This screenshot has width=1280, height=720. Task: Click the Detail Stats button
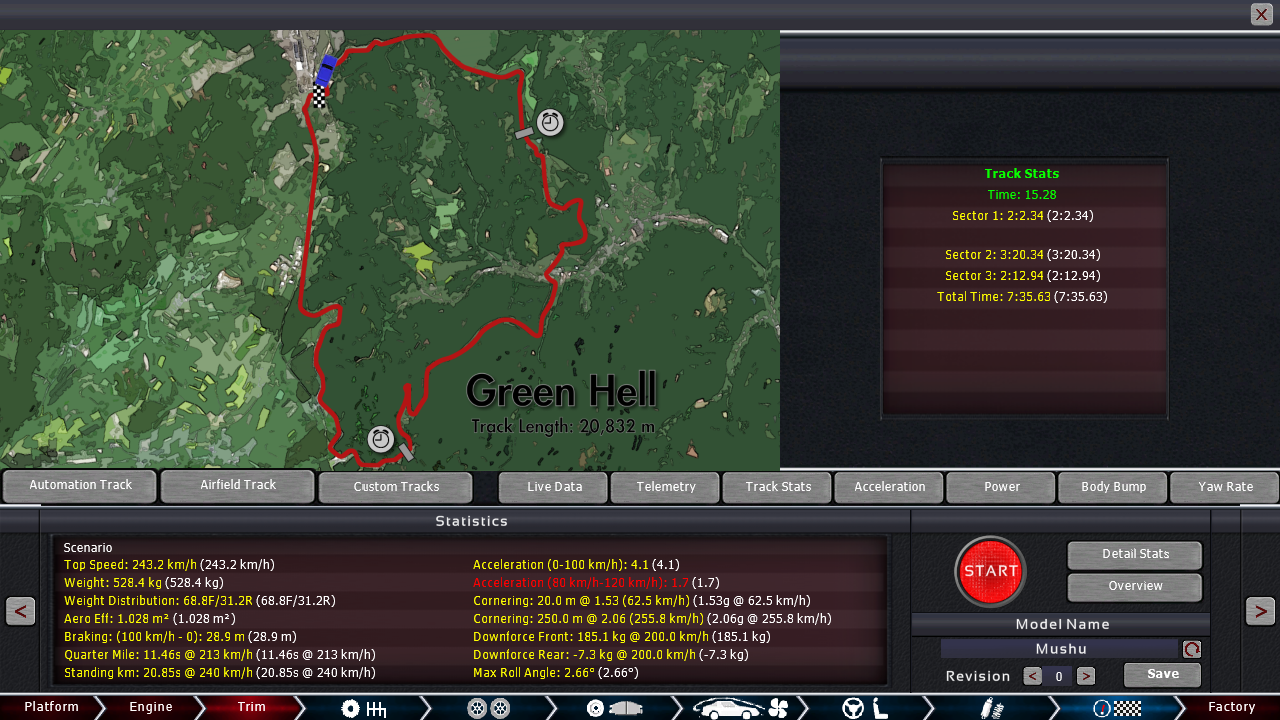tap(1134, 554)
